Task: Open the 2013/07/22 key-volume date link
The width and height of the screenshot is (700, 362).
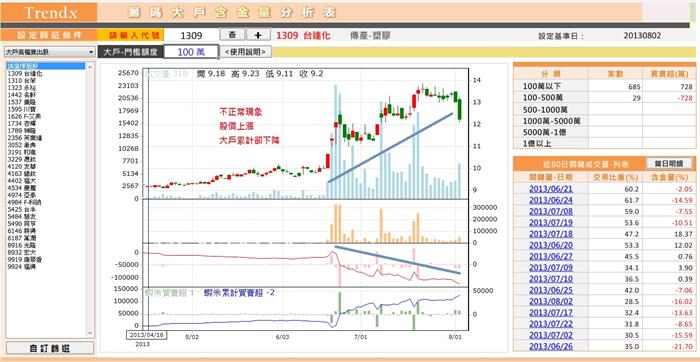Action: 550,324
